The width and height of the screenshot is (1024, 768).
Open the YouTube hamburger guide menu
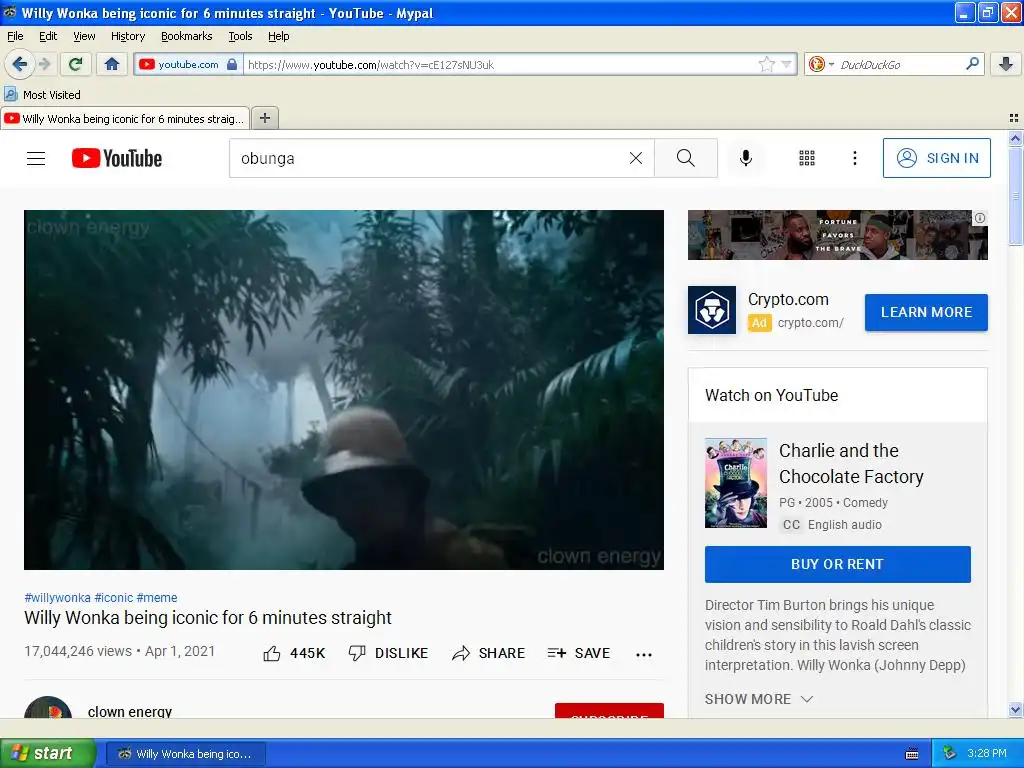[x=36, y=158]
